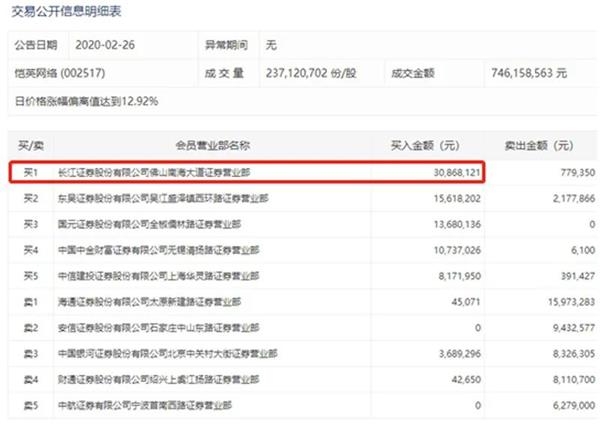Click 东吴证券 吴江盛泽镇西环路 branch name
This screenshot has height=425, width=600.
(x=163, y=199)
